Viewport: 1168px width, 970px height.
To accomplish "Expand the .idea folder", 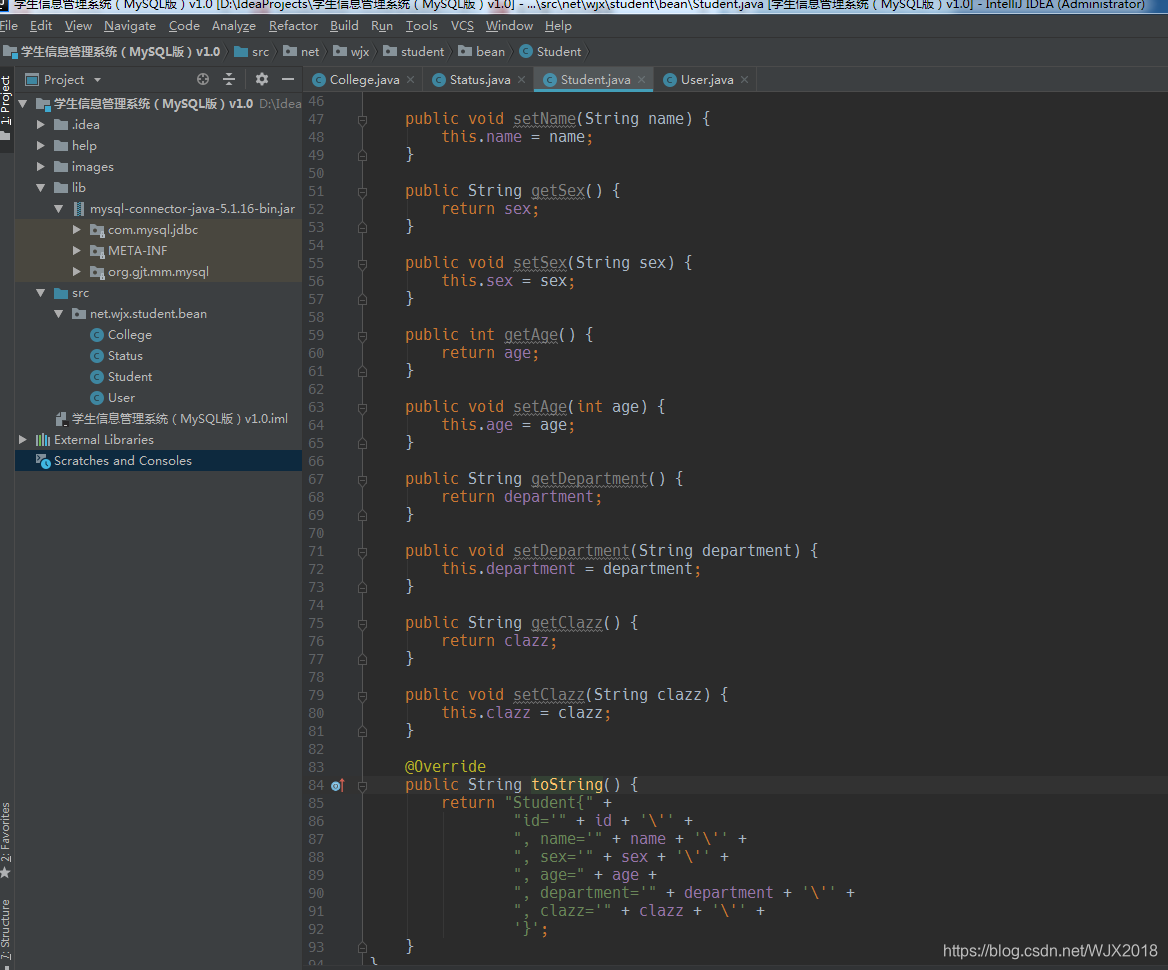I will 41,124.
